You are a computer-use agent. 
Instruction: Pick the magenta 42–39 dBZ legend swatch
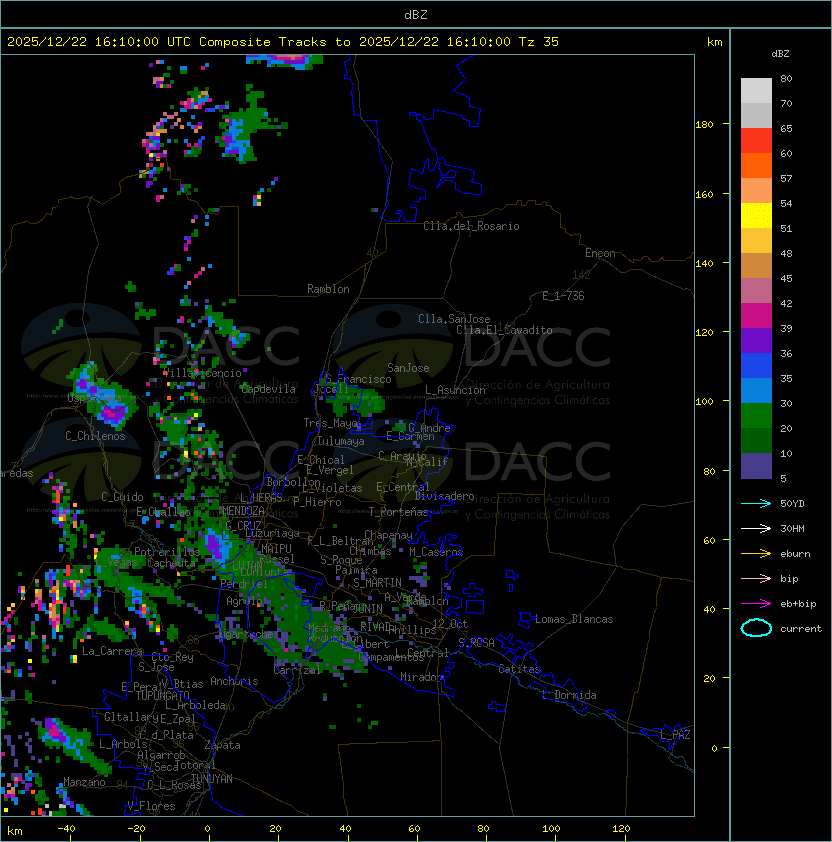tap(756, 316)
